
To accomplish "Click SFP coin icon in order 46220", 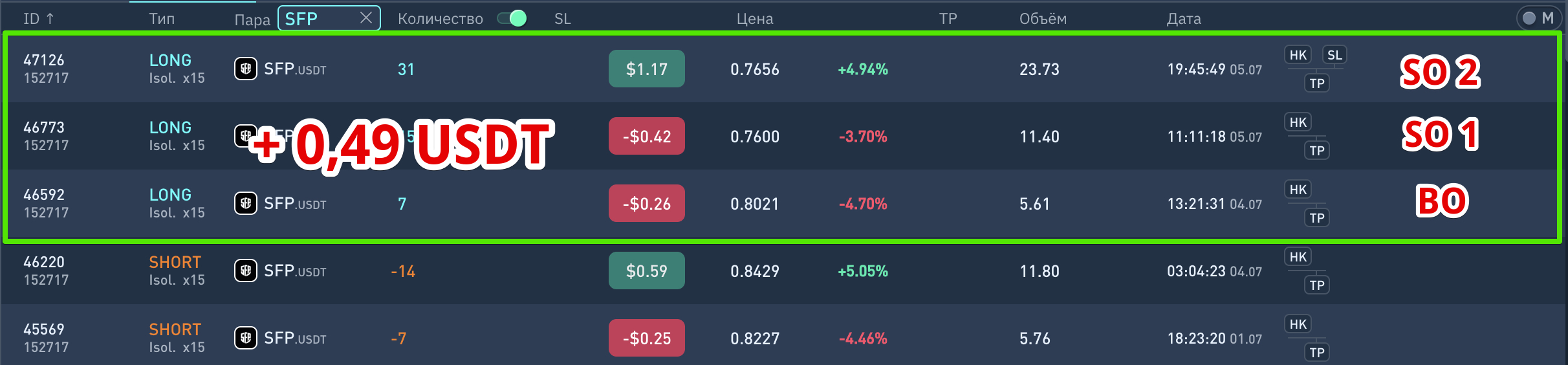I will [246, 271].
